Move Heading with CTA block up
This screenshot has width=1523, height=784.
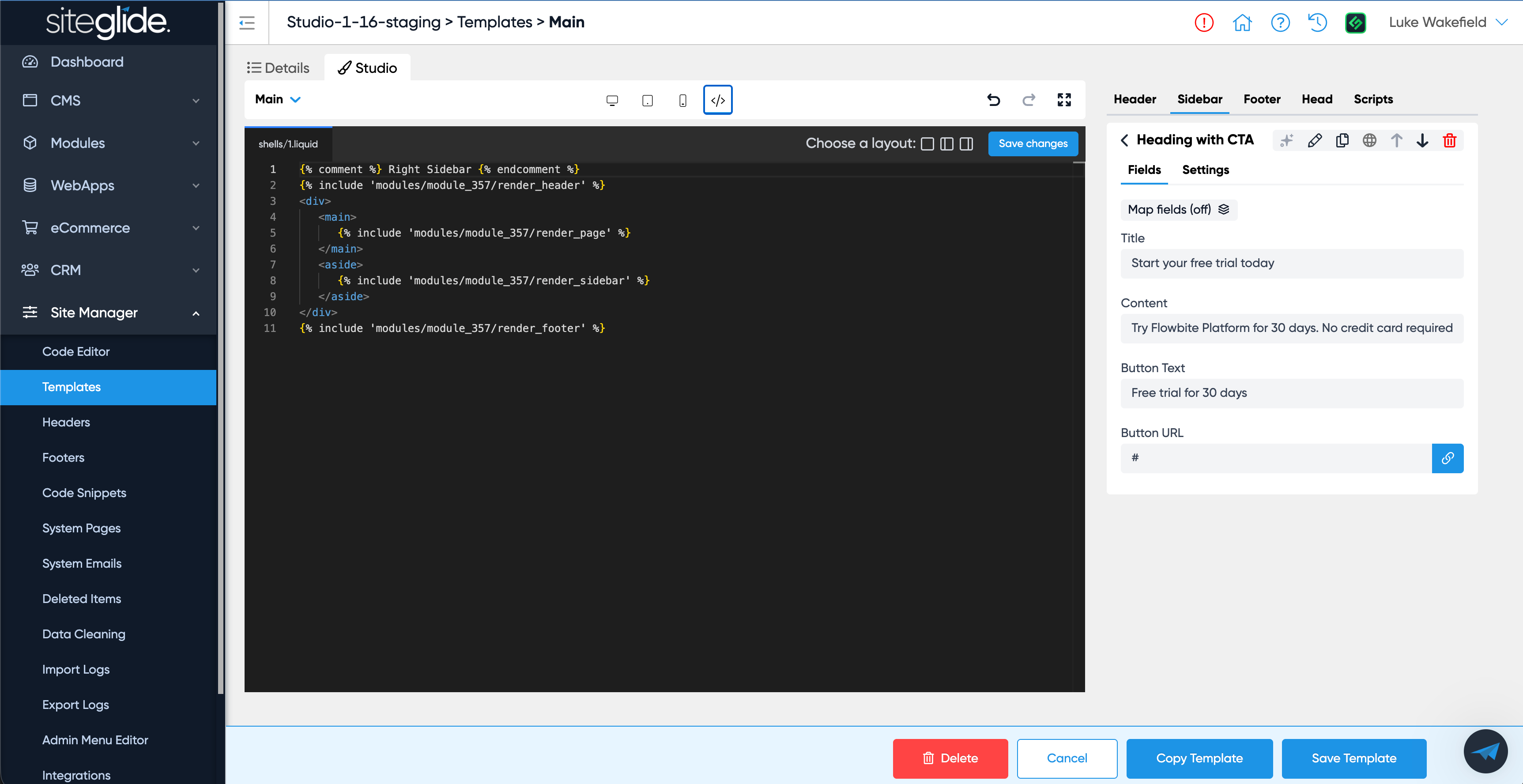[x=1396, y=140]
